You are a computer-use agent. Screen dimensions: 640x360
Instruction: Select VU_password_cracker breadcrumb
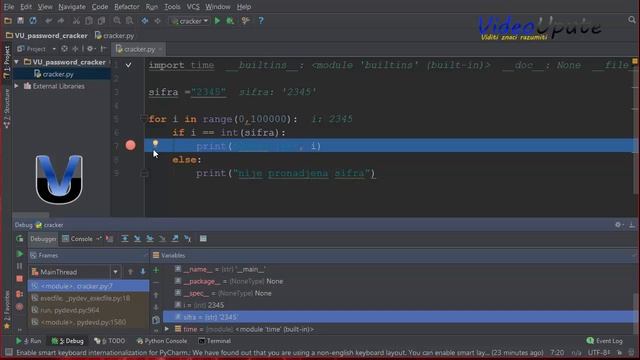click(x=47, y=36)
